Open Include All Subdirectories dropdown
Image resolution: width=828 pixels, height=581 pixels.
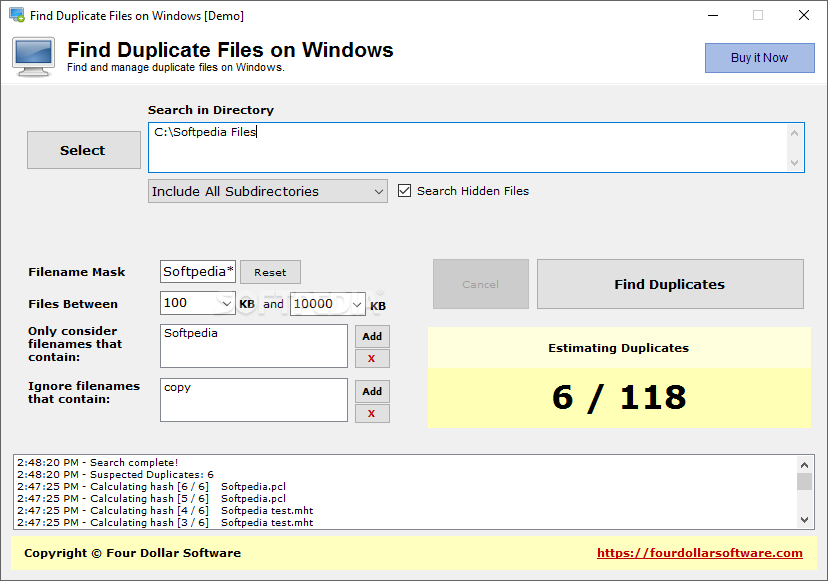[268, 191]
